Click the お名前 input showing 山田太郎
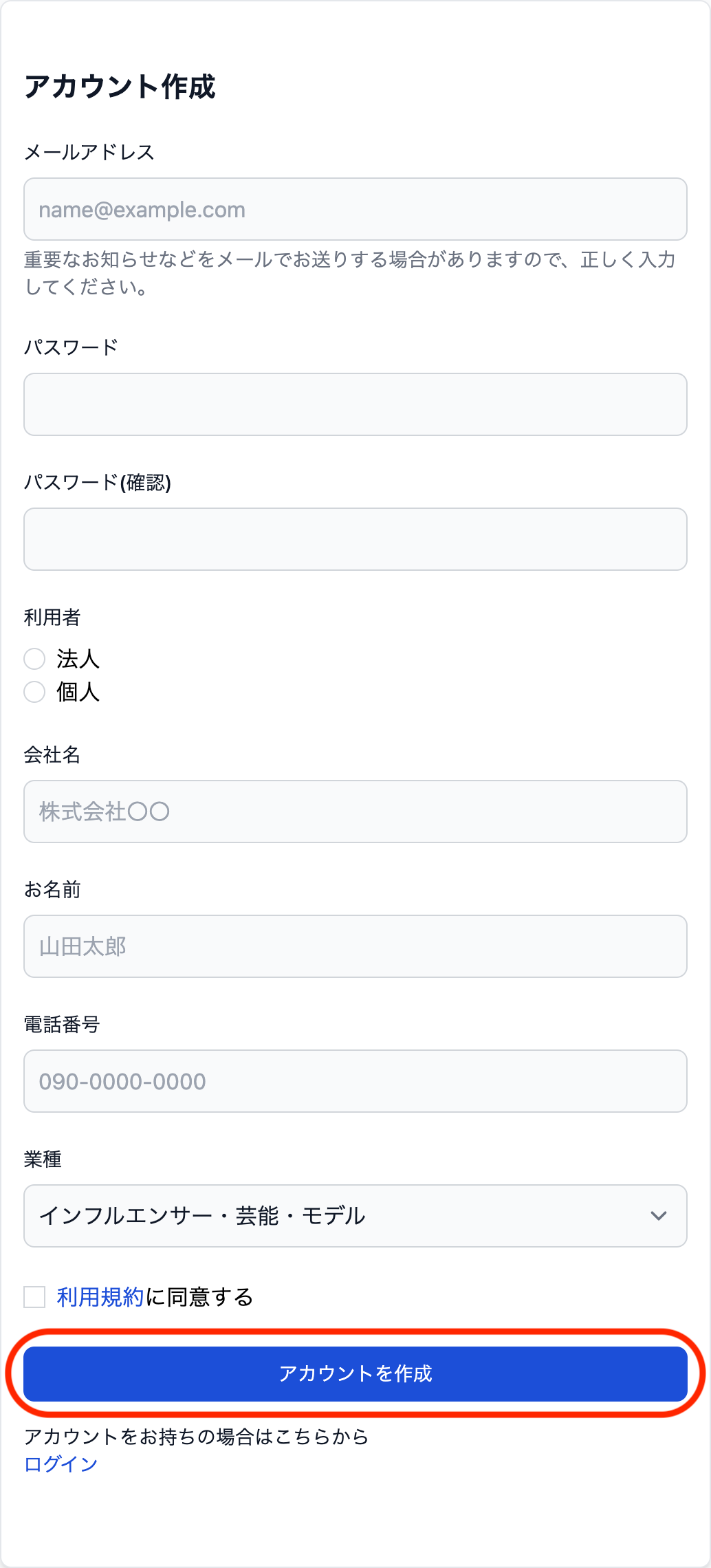 click(355, 946)
